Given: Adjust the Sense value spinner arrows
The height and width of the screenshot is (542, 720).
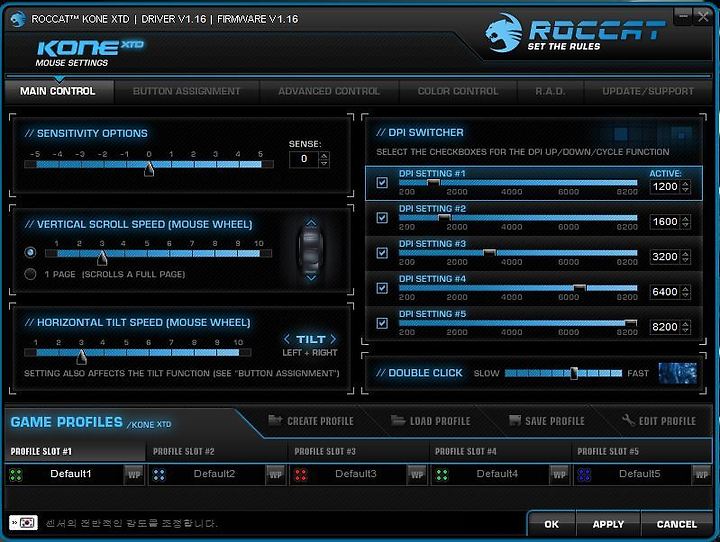Looking at the screenshot, I should (x=324, y=159).
